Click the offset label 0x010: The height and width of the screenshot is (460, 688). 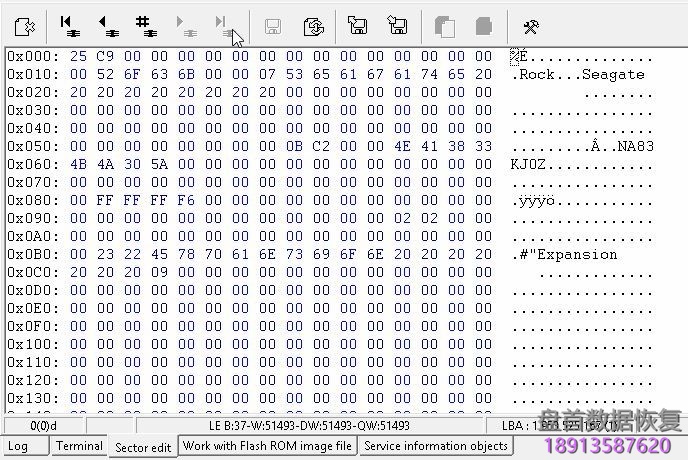click(x=33, y=74)
